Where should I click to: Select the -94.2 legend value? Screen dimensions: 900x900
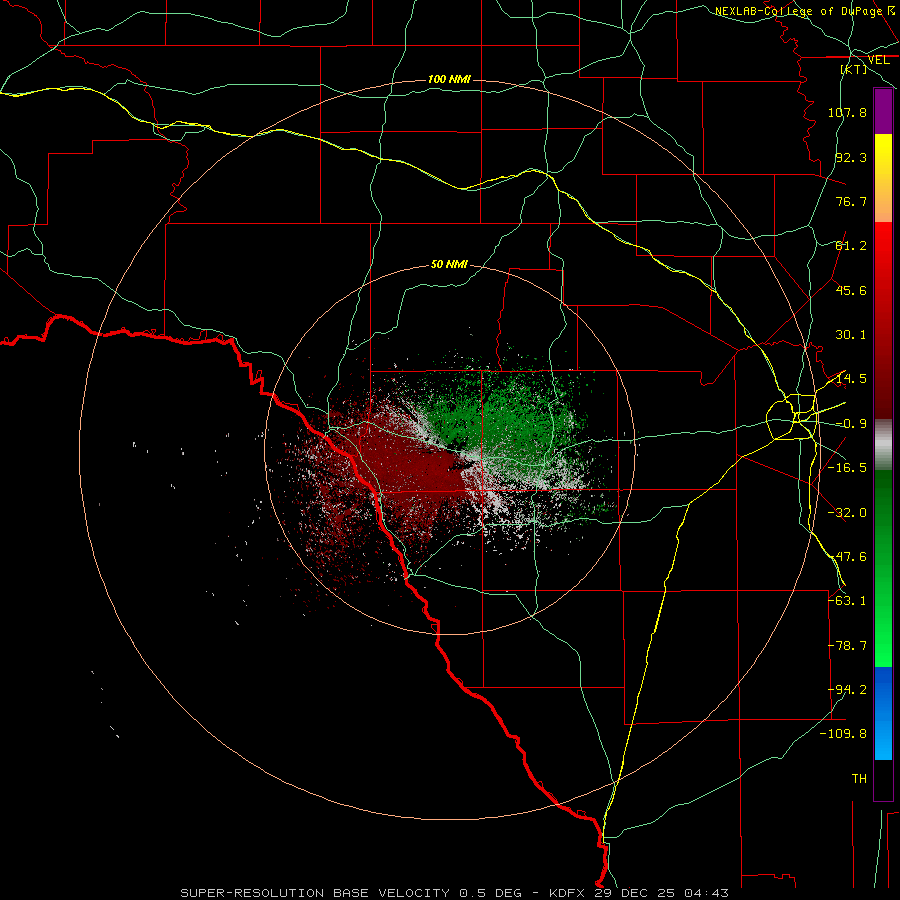point(847,690)
